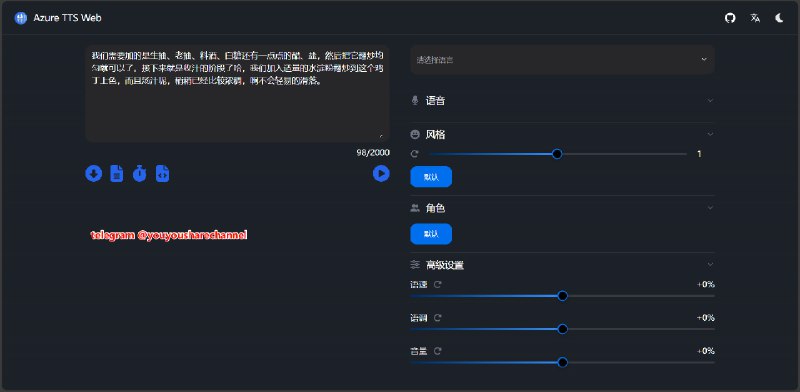The height and width of the screenshot is (392, 800).
Task: Click the document file icon under text box
Action: point(117,174)
